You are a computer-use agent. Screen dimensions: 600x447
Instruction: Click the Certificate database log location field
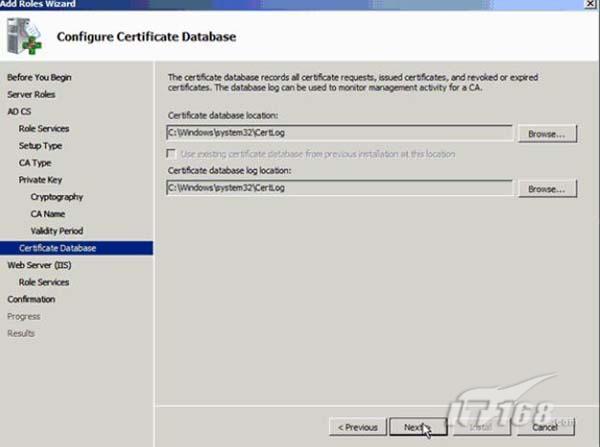coord(339,189)
